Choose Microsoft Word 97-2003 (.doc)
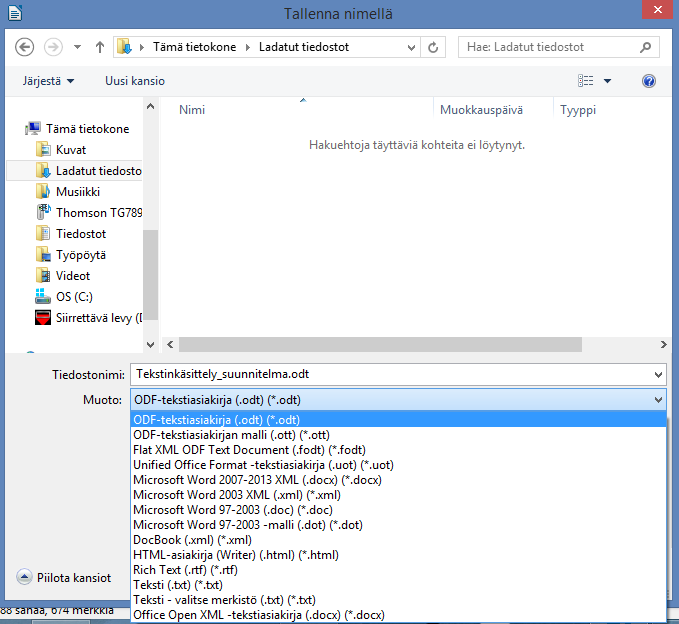The image size is (679, 624). point(398,510)
